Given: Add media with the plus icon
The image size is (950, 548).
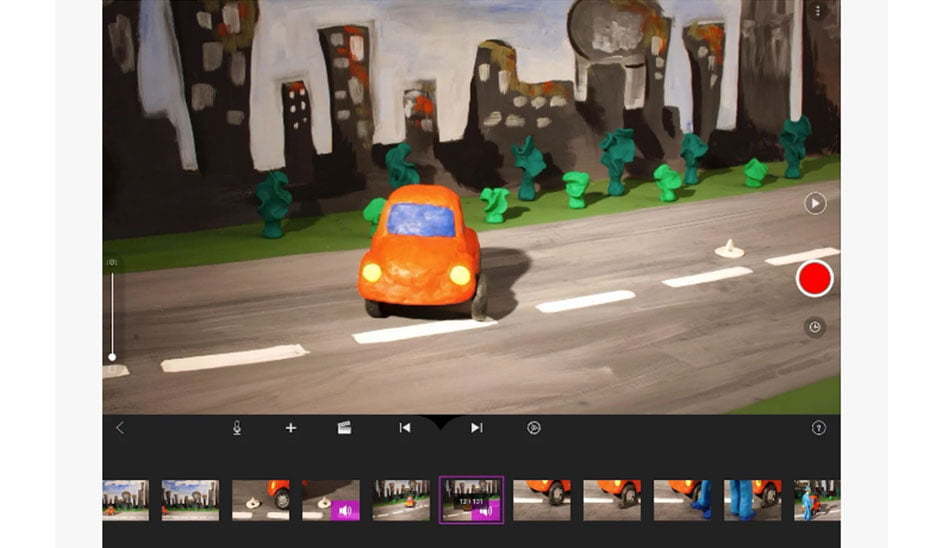Looking at the screenshot, I should 291,428.
